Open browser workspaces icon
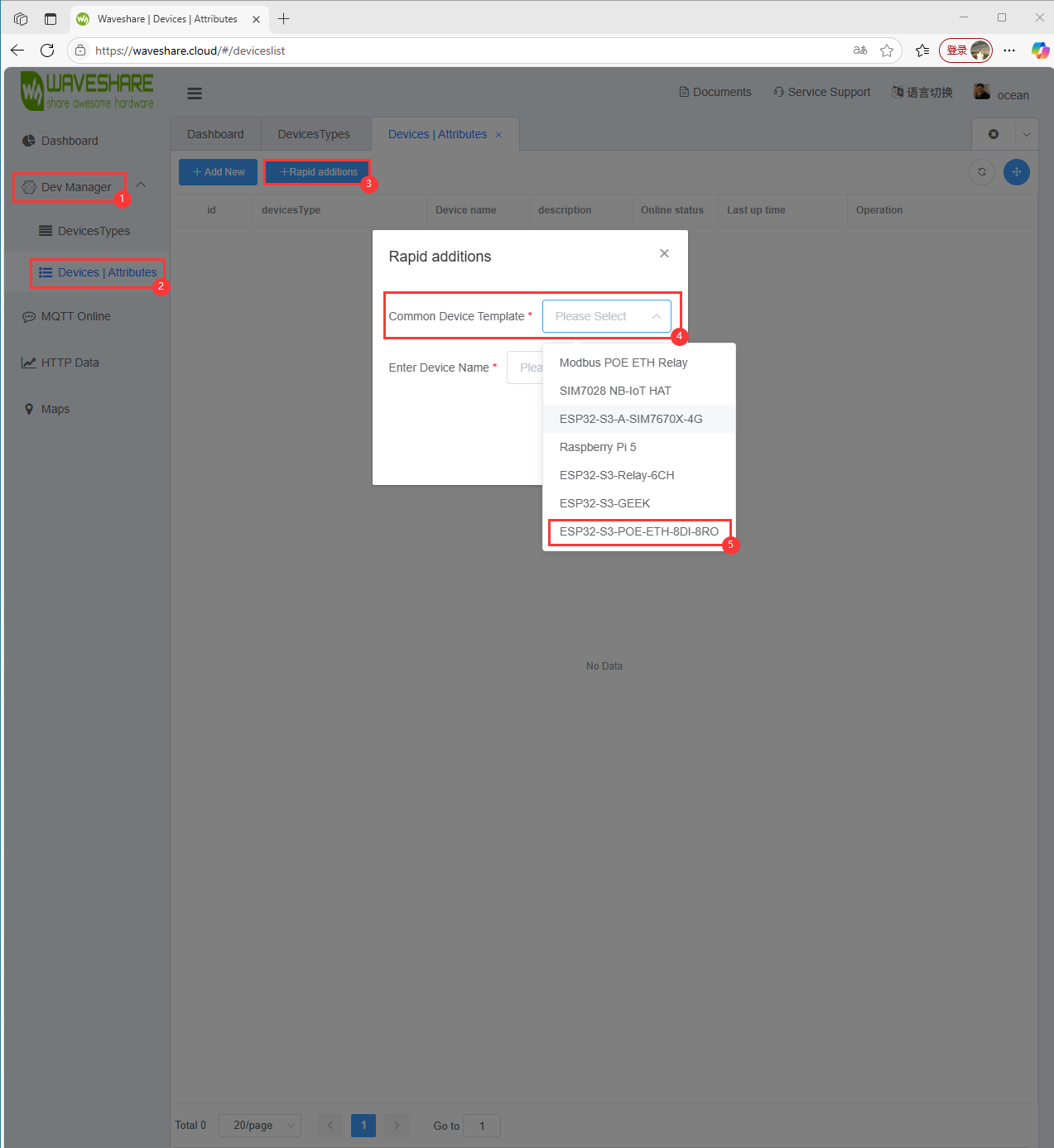 (x=21, y=18)
